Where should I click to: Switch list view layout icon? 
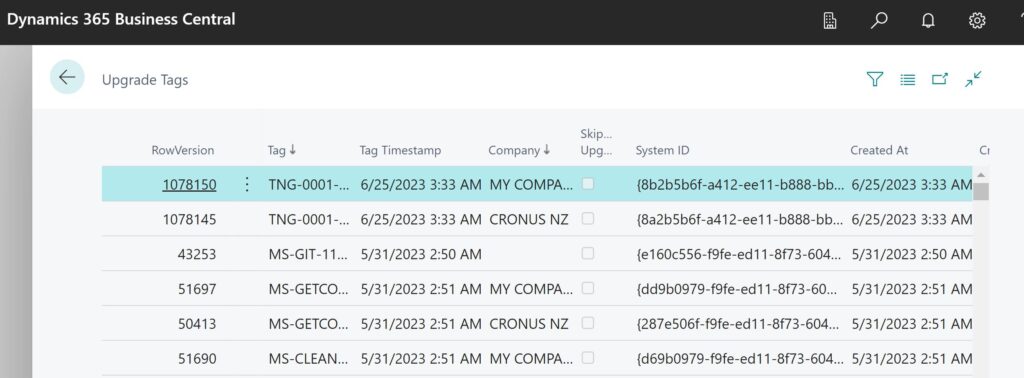(x=907, y=80)
